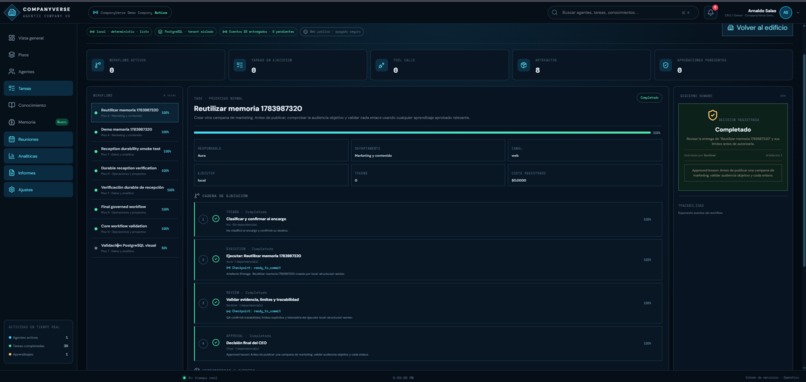
Task: Select workflow Core workflow validation
Action: coord(135,228)
